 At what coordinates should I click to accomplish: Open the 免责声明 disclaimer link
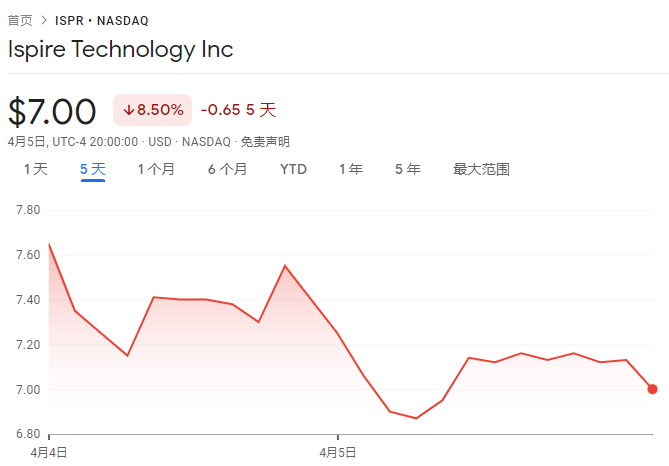pyautogui.click(x=265, y=142)
